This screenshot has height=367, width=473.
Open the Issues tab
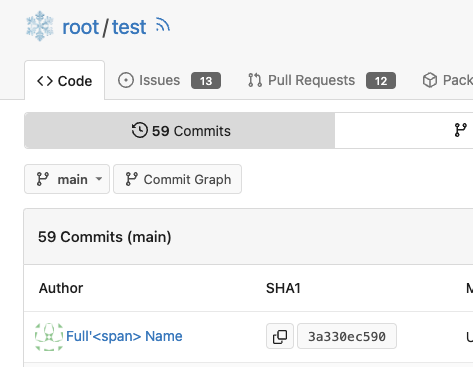click(x=169, y=80)
